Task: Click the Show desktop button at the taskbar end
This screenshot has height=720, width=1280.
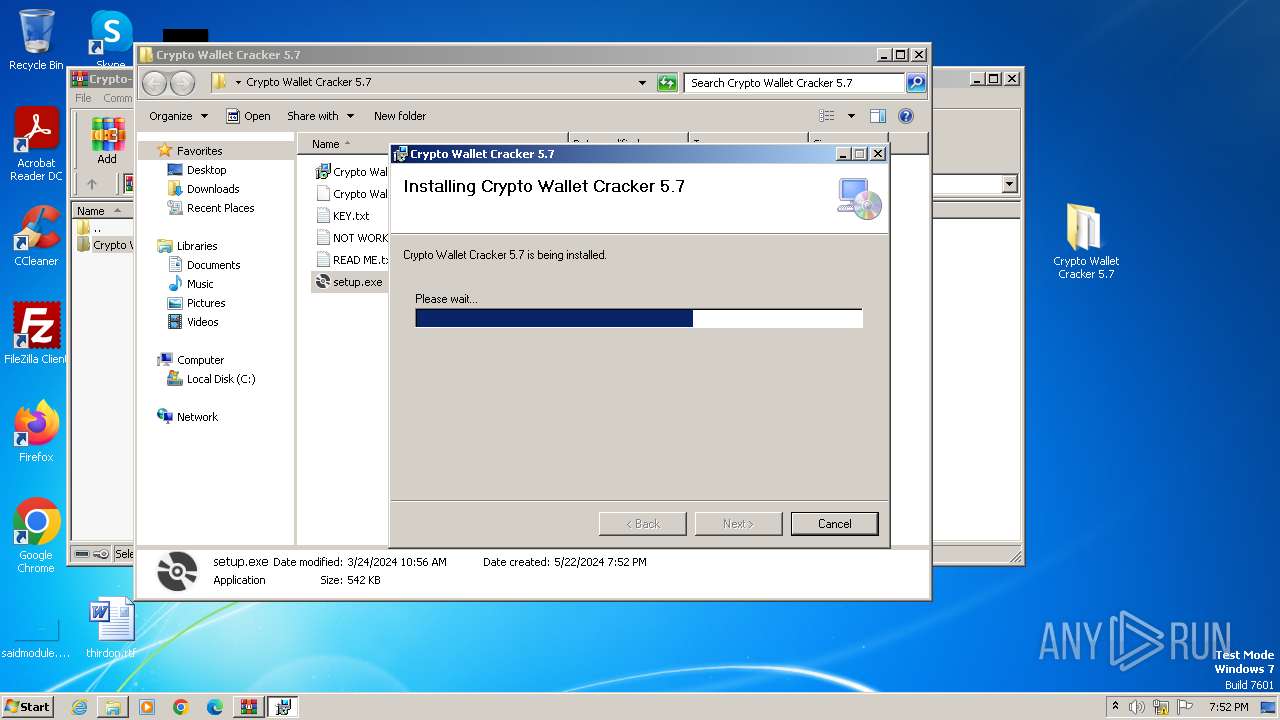Action: (1268, 707)
